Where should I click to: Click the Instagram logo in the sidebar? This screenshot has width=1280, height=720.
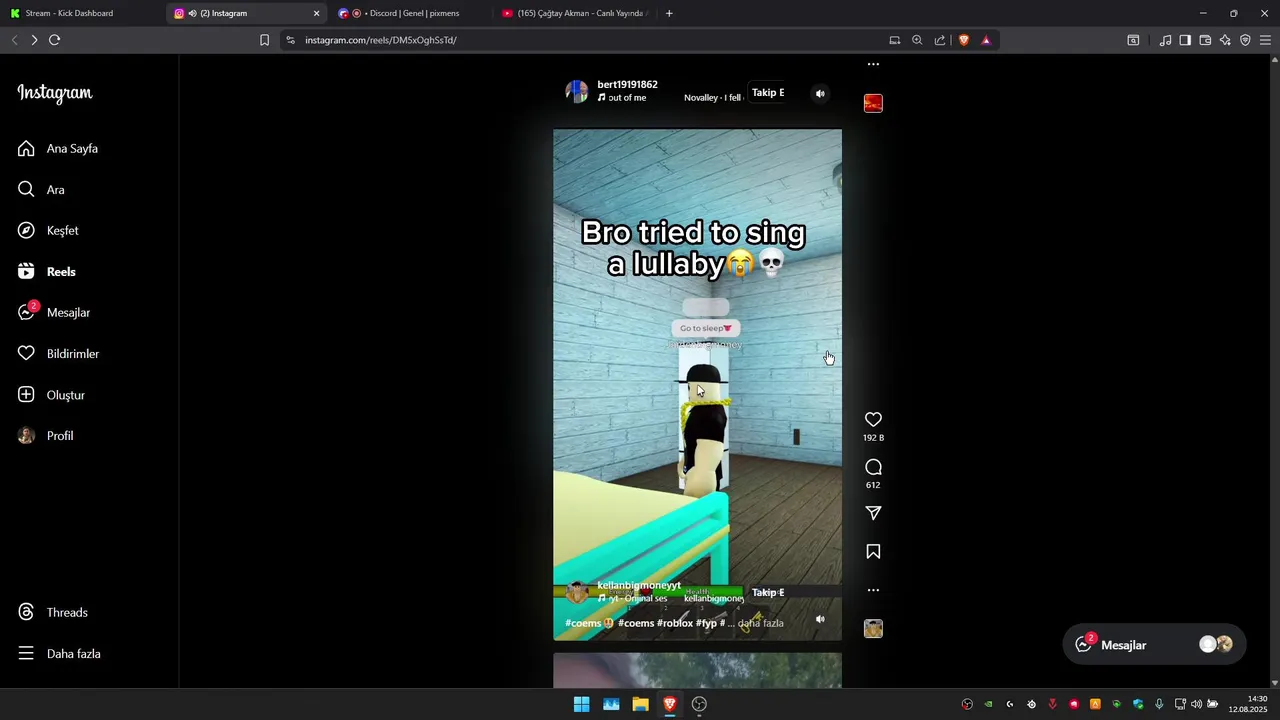coord(55,93)
